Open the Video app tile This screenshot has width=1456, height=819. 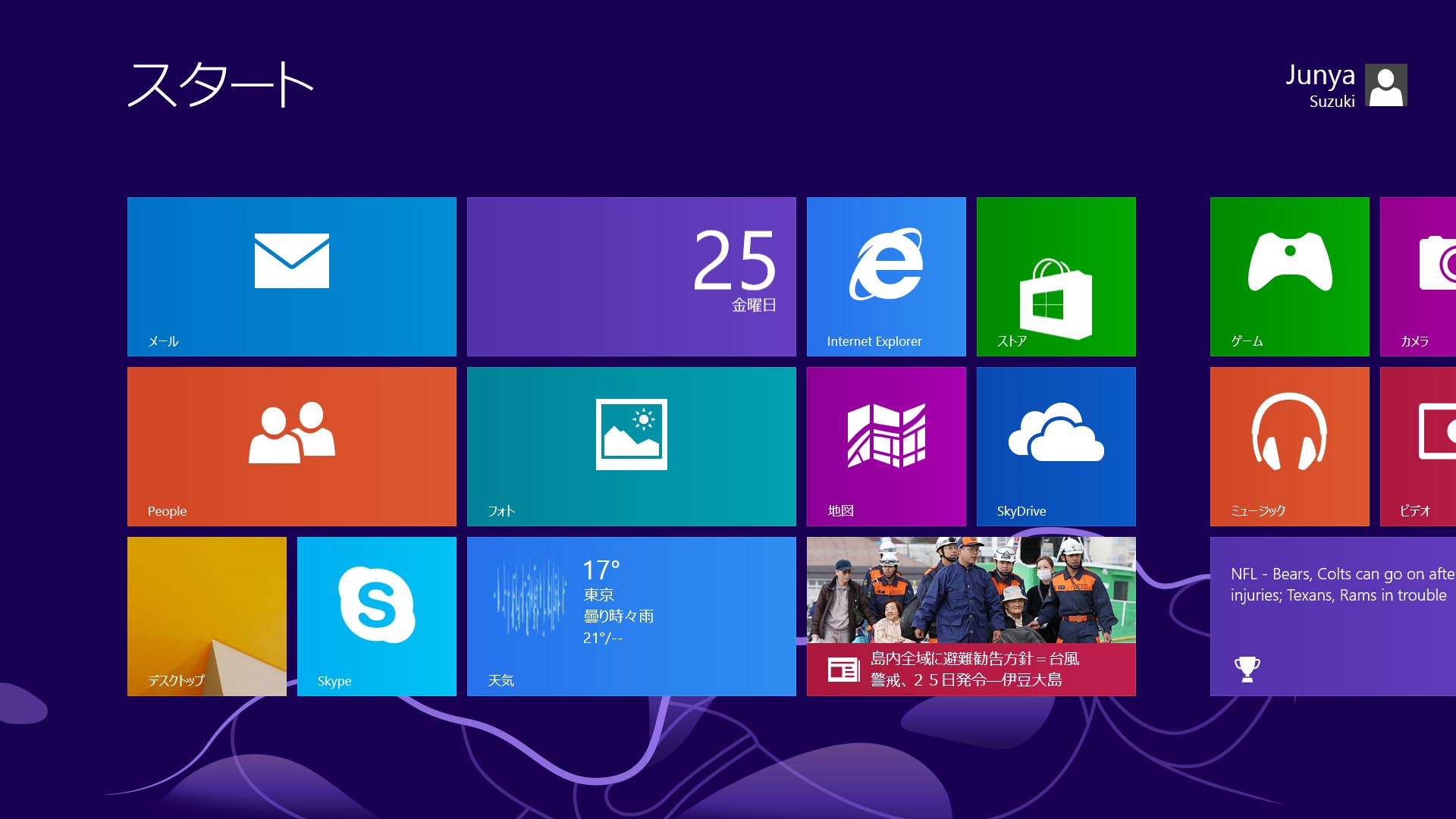coord(1420,446)
